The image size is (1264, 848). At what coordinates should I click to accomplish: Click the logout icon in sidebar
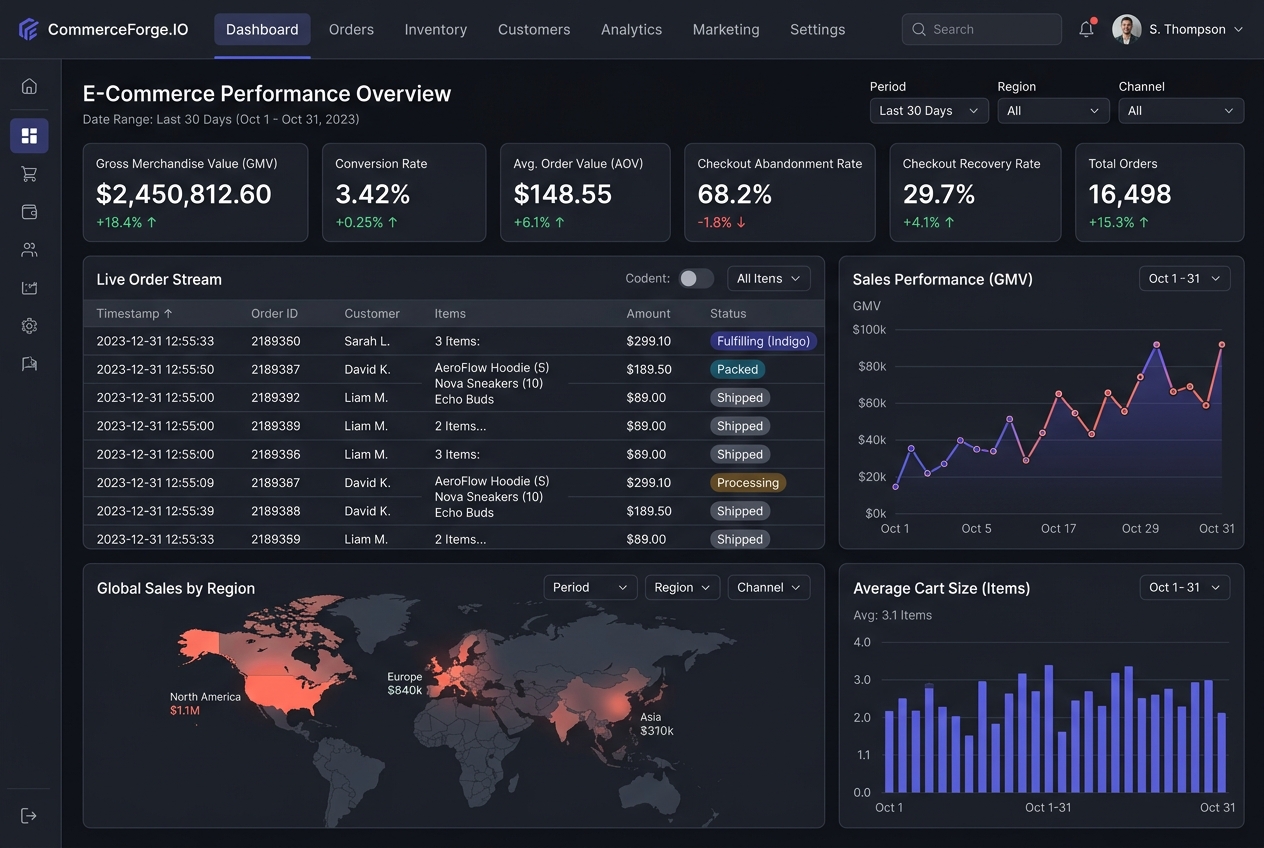[x=29, y=816]
